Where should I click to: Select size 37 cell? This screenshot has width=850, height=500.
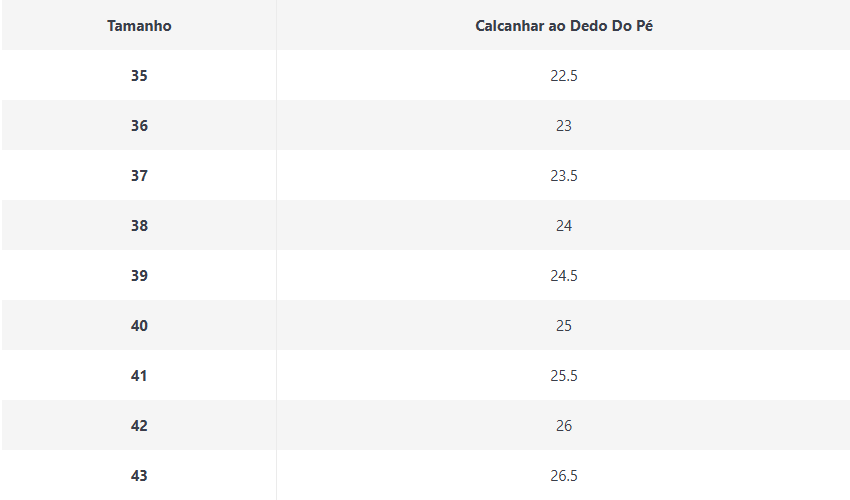point(139,175)
